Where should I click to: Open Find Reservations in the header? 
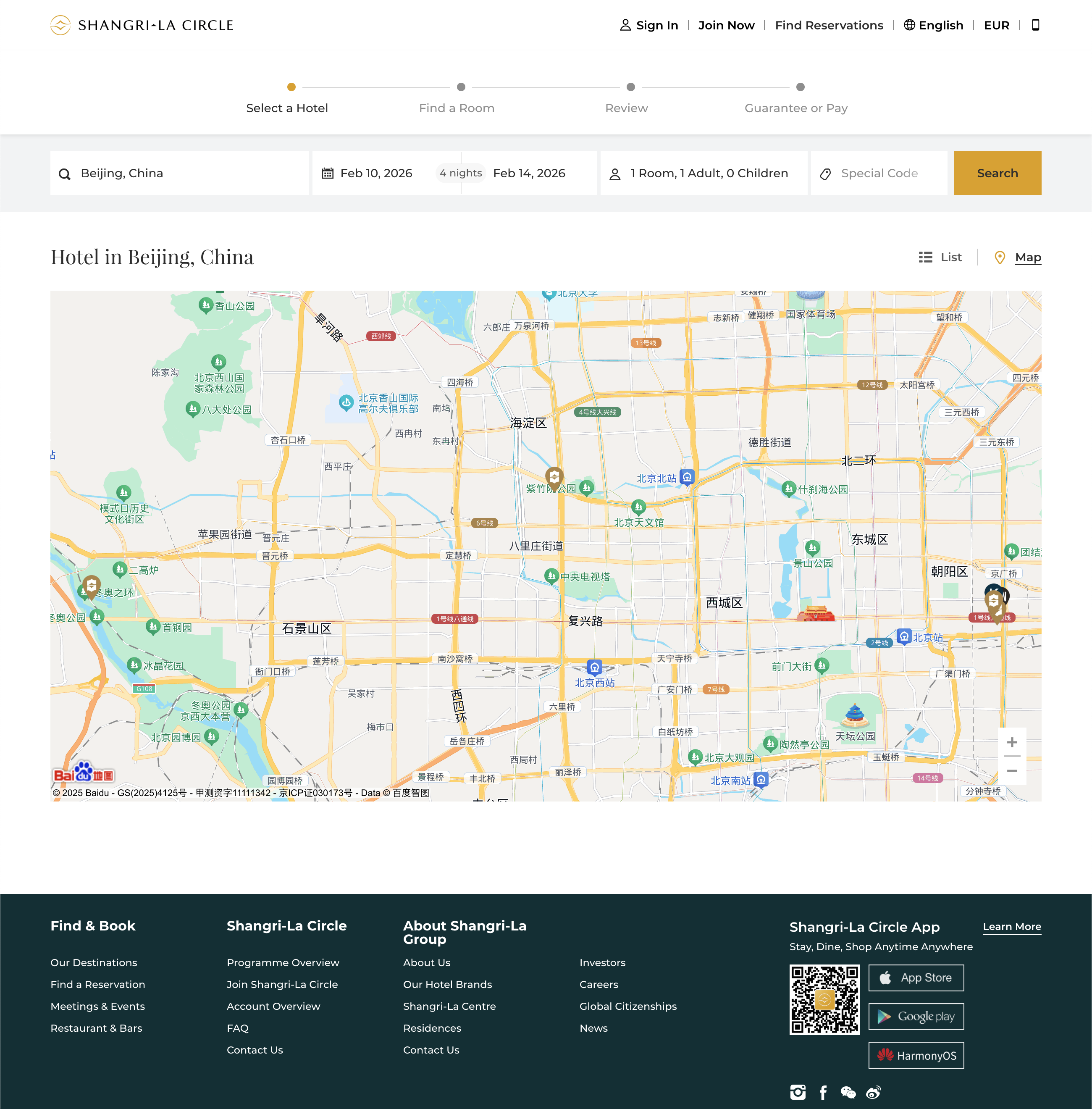[829, 25]
